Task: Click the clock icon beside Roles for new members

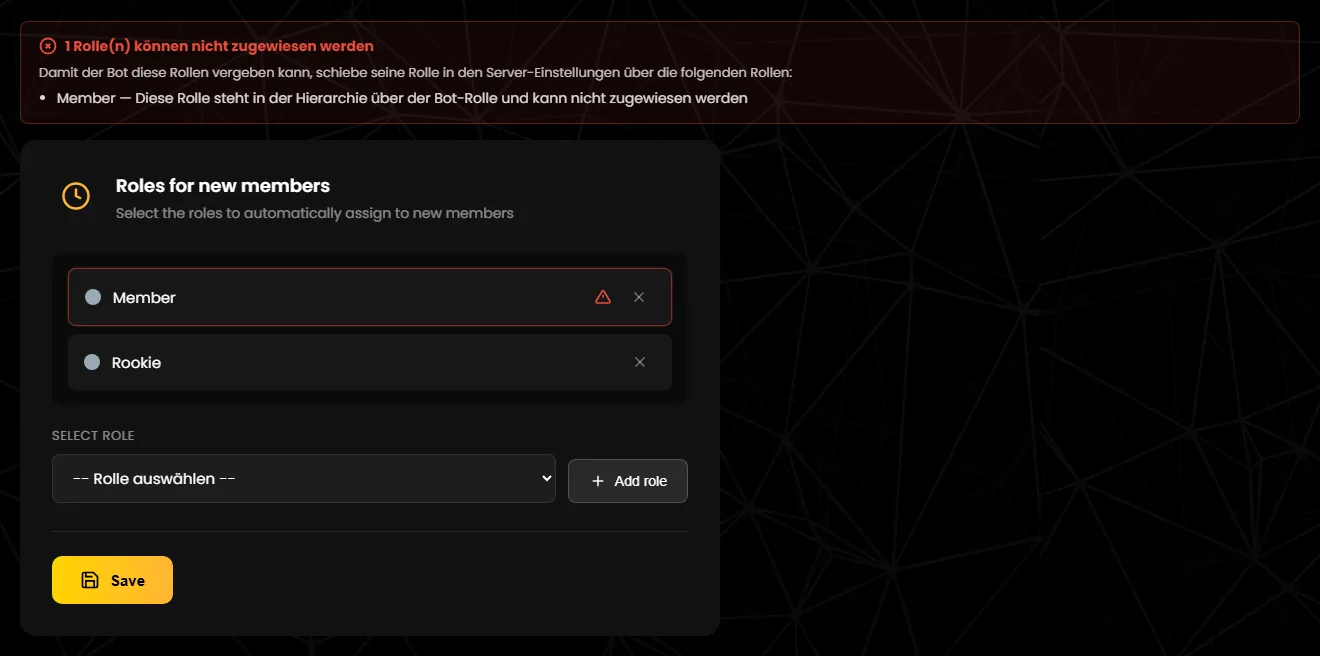Action: click(77, 196)
